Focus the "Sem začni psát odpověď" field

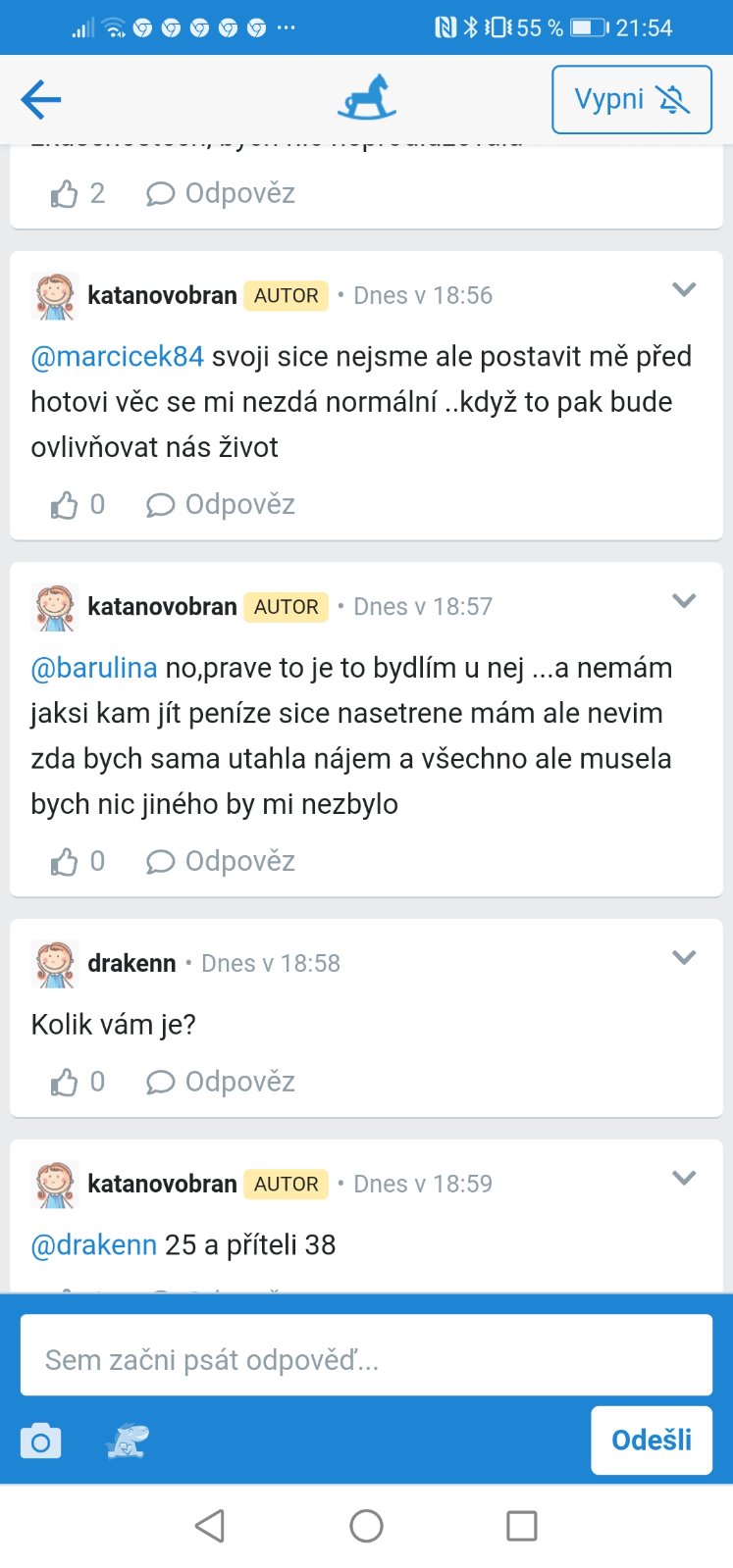pos(366,1360)
